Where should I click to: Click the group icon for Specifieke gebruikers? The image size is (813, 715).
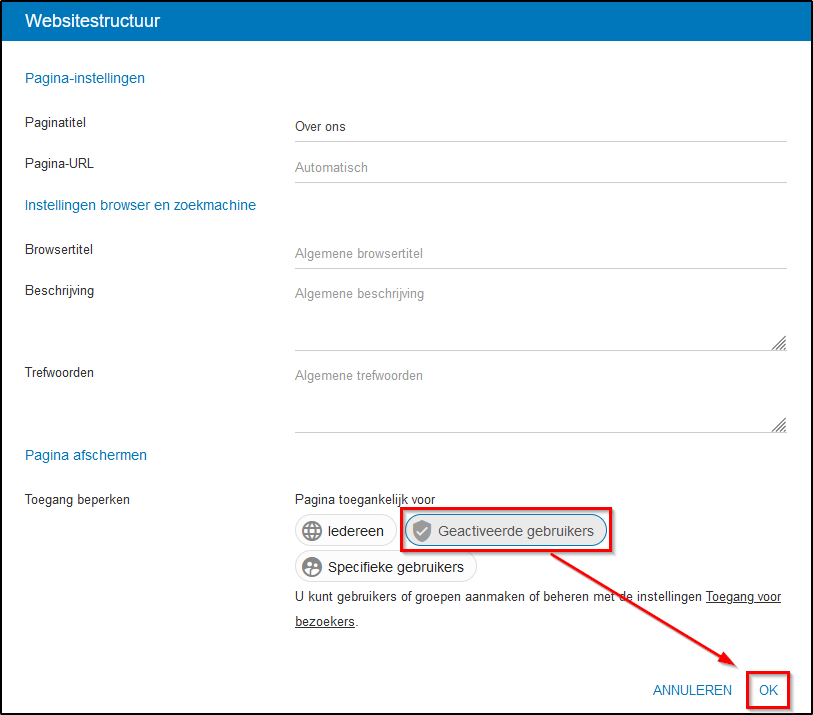312,567
